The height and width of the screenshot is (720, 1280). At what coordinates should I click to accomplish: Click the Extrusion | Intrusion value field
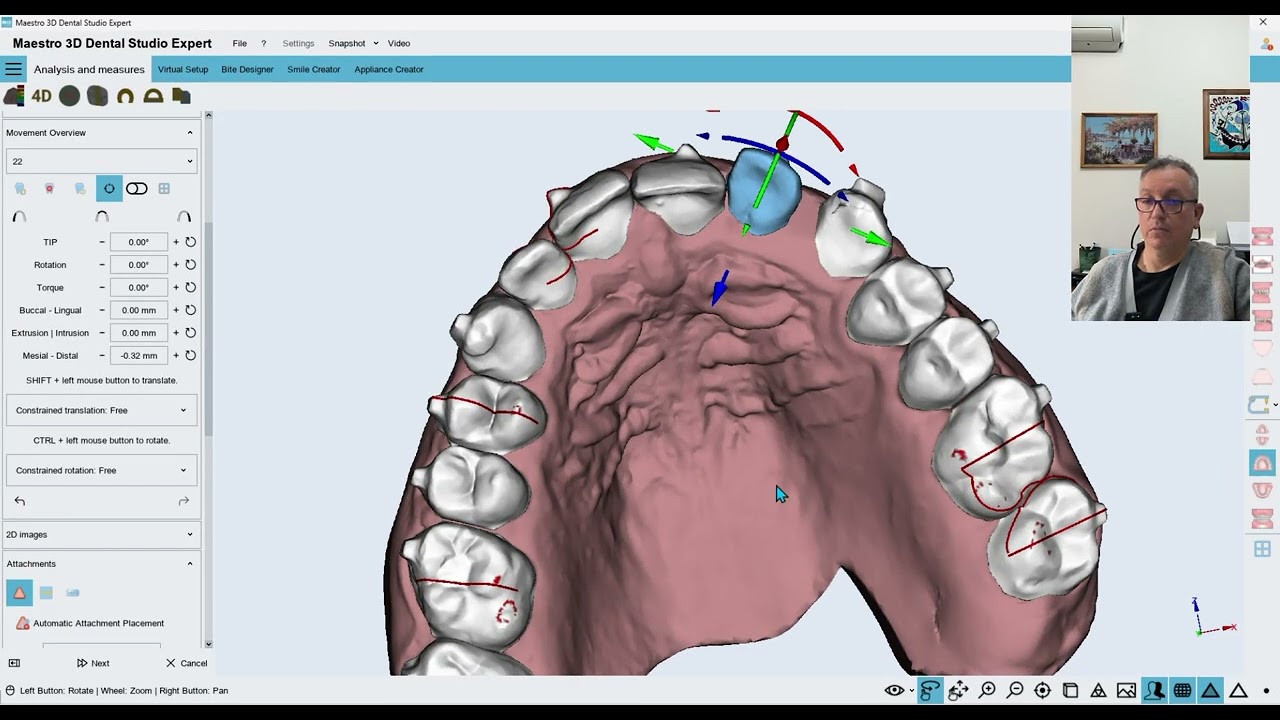pos(138,333)
